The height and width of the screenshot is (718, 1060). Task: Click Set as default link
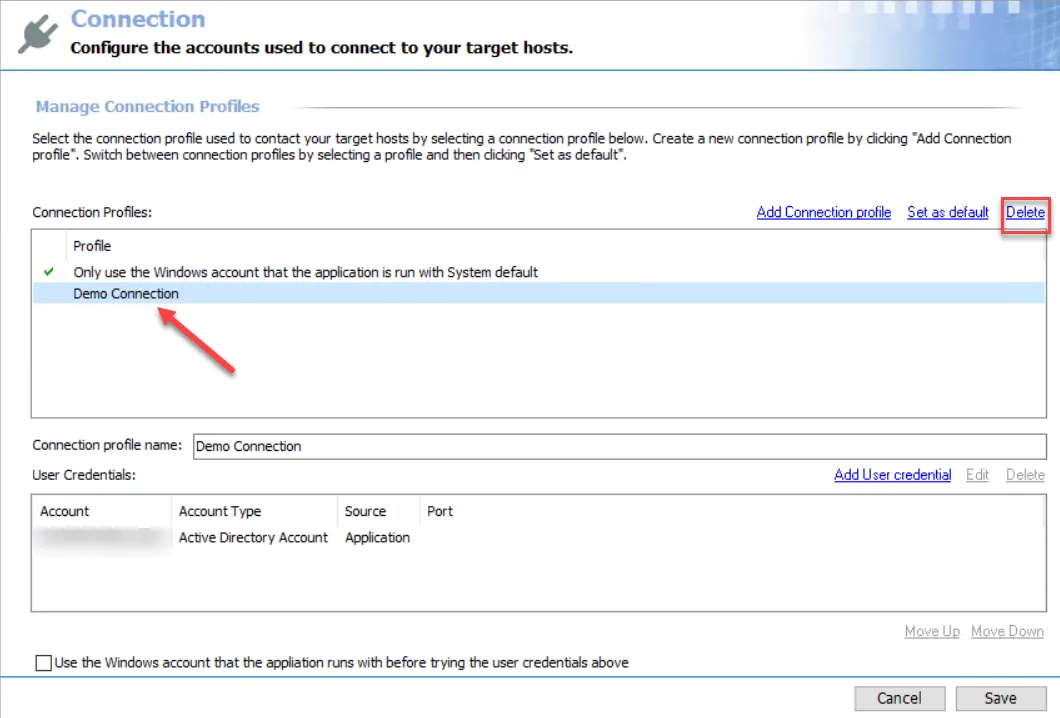[x=948, y=212]
